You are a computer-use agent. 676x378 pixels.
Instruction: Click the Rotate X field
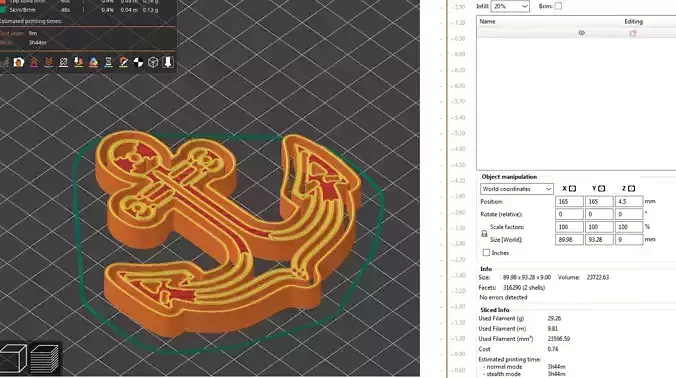(x=569, y=214)
